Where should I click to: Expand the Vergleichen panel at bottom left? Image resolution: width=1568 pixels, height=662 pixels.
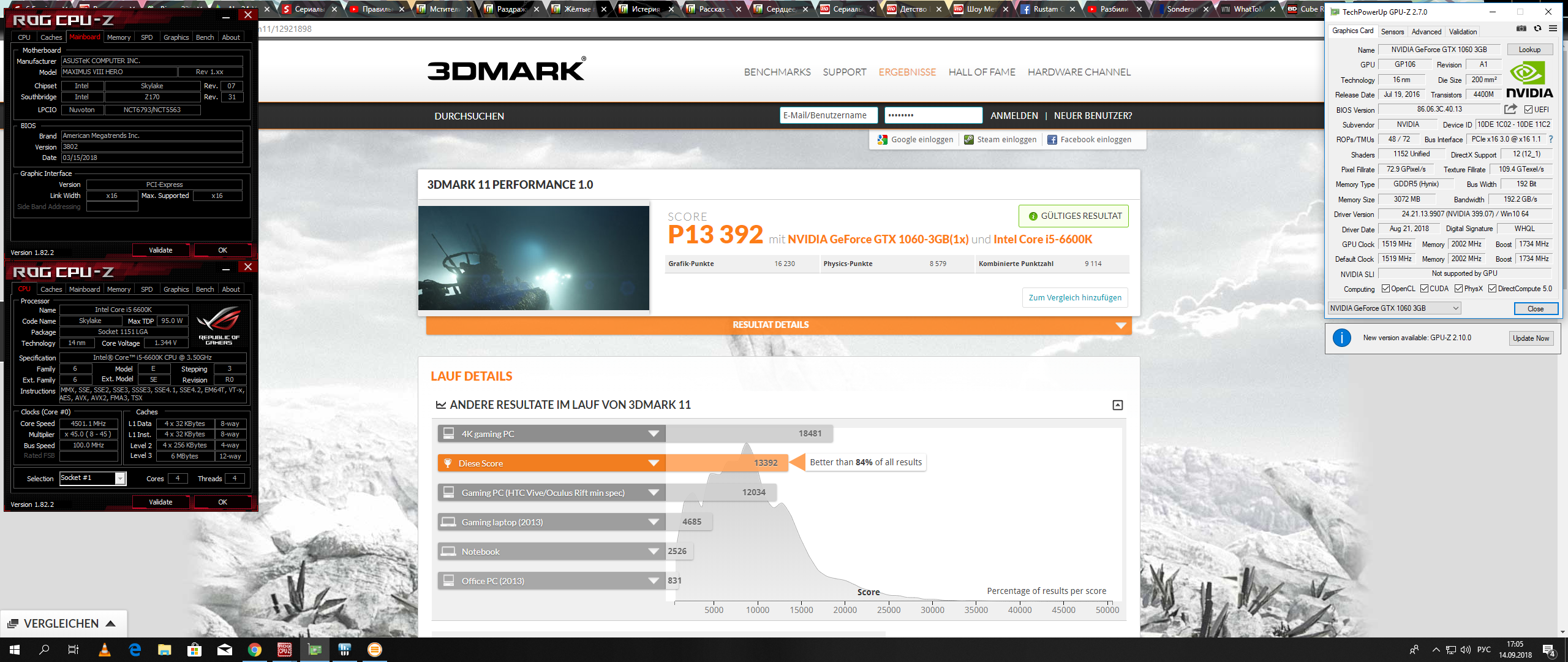[64, 624]
